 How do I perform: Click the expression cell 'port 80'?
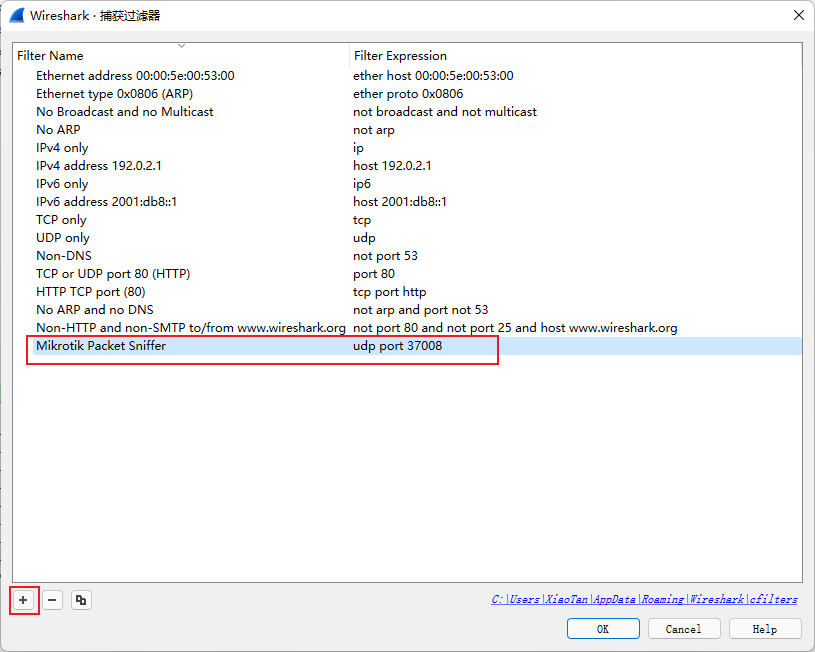(x=374, y=274)
